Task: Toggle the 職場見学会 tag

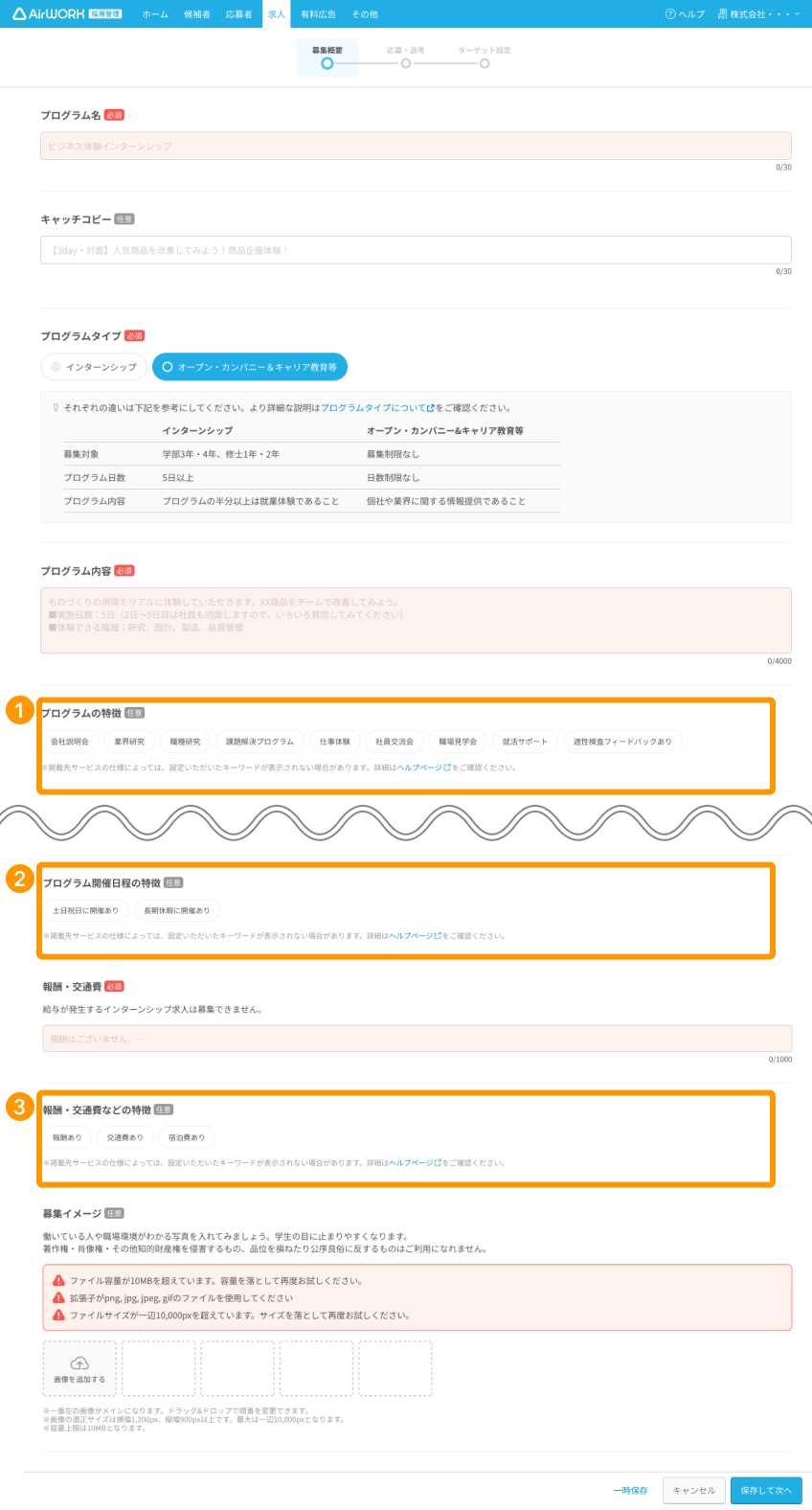Action: coord(458,742)
